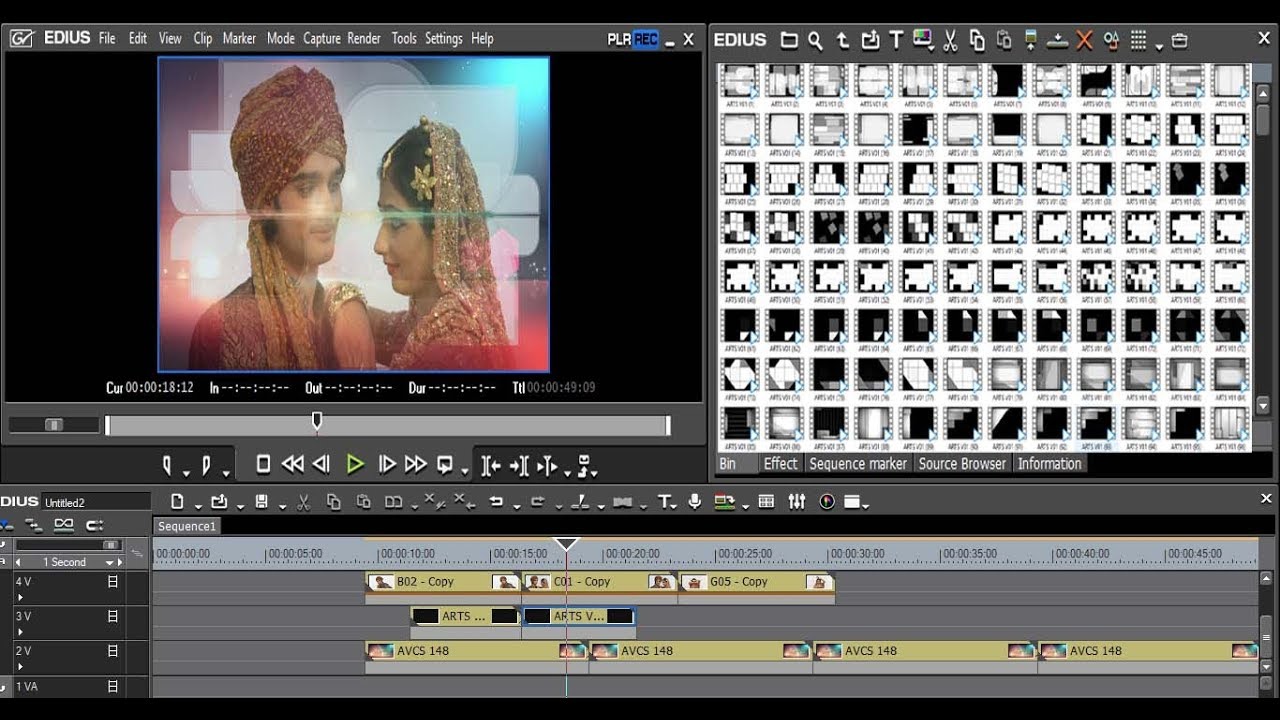The width and height of the screenshot is (1280, 720).
Task: Click the Show in Player icon in bin
Action: 1031,40
